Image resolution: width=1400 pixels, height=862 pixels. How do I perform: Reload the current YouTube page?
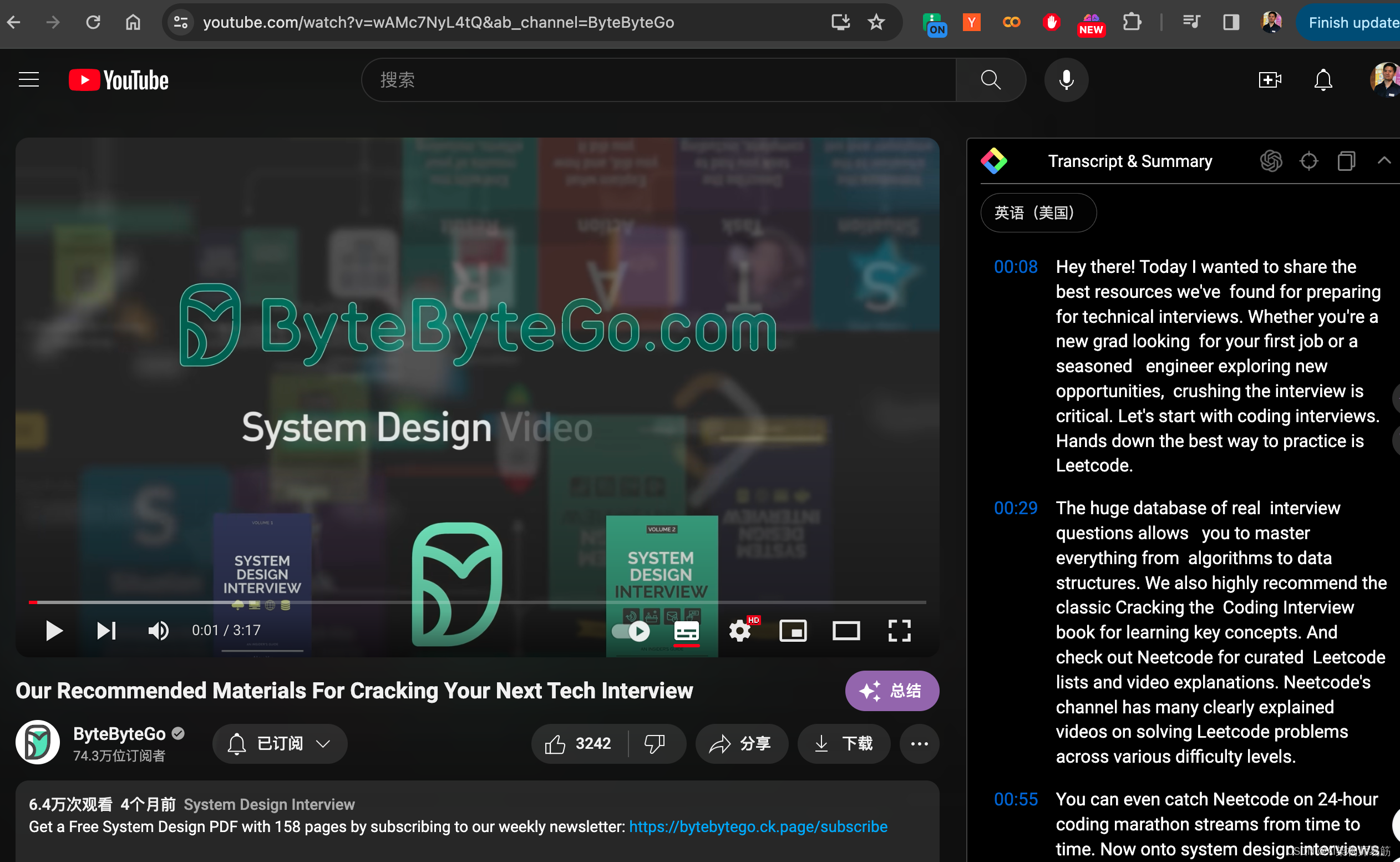click(93, 22)
